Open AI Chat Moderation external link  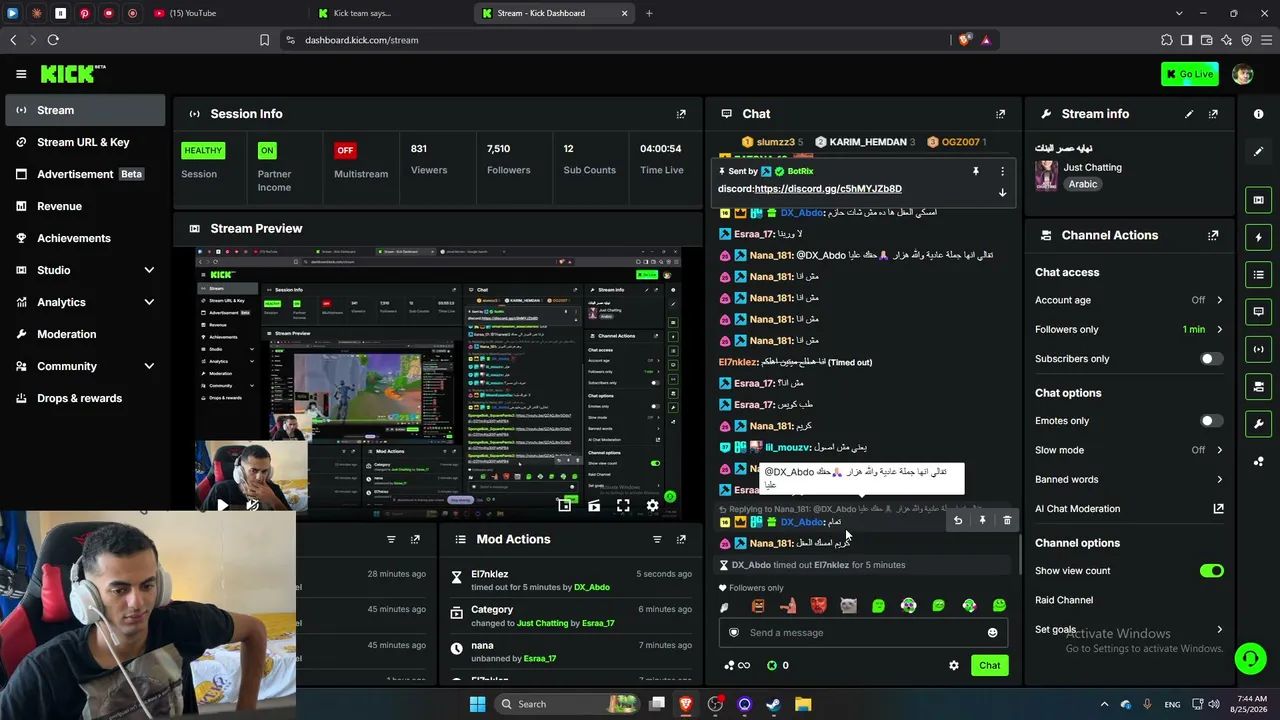pos(1218,509)
